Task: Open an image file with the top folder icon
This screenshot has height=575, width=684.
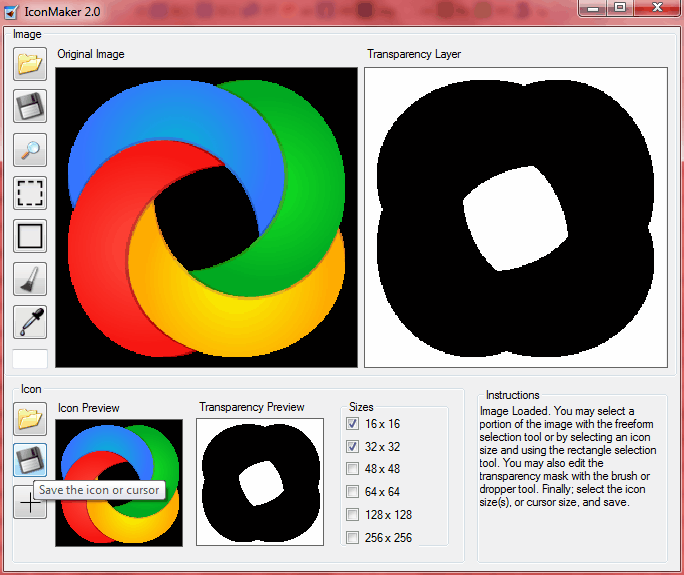Action: (30, 64)
